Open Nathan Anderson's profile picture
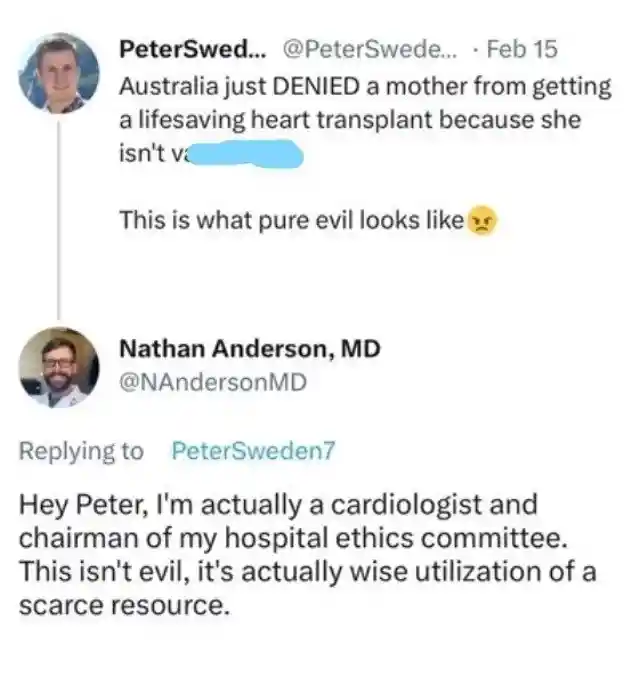The image size is (640, 677). pyautogui.click(x=59, y=368)
